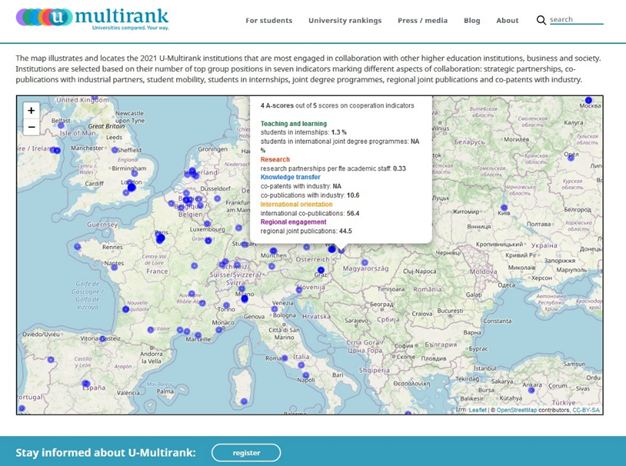Image resolution: width=626 pixels, height=466 pixels.
Task: Go to the Blog page
Action: [472, 20]
